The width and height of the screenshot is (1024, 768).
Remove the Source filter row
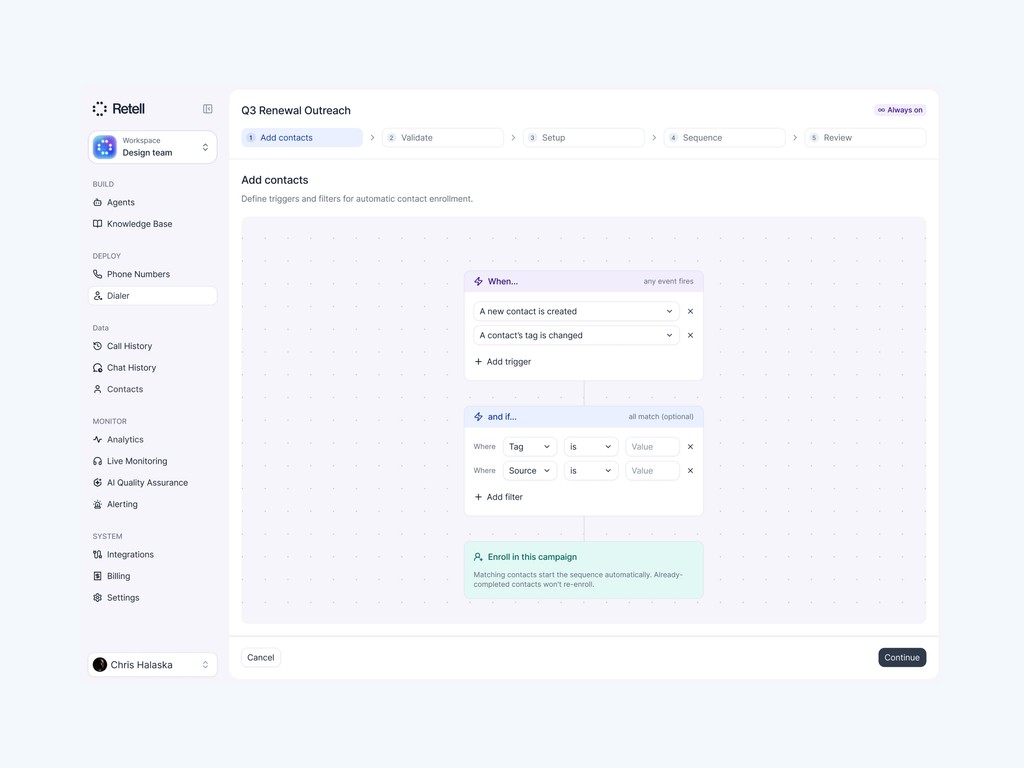[690, 471]
